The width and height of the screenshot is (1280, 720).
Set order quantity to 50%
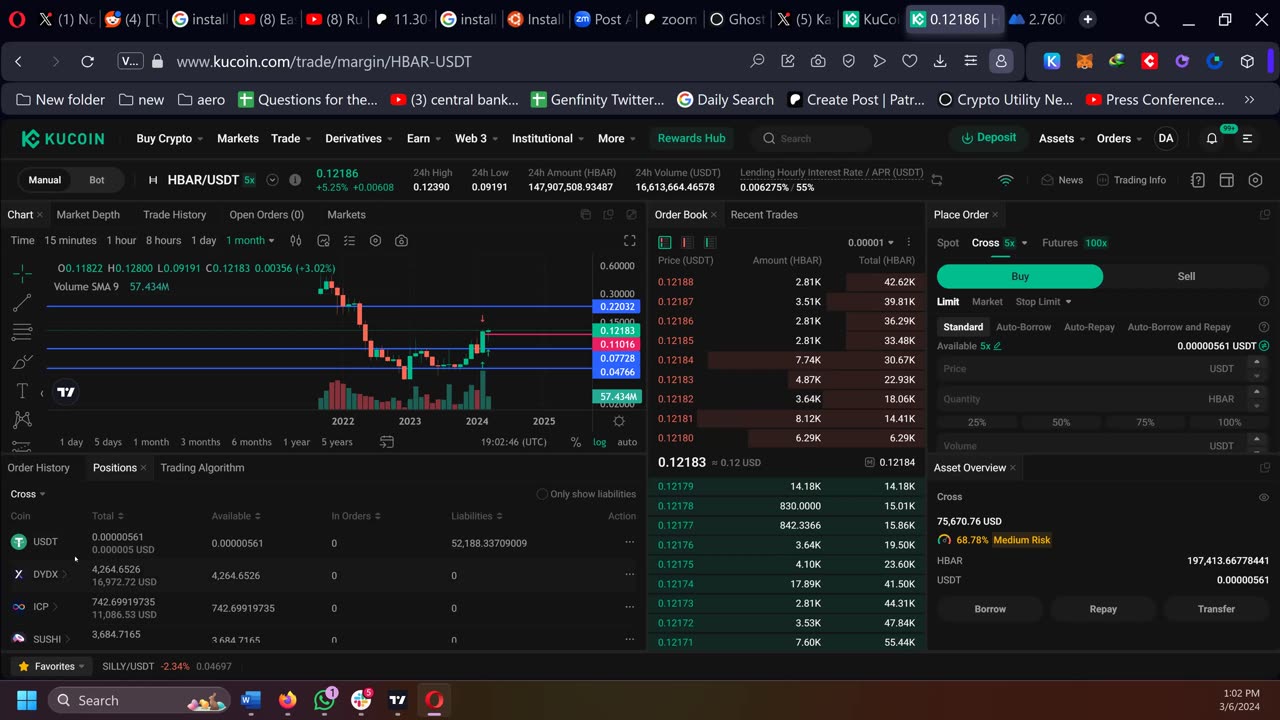(x=1061, y=423)
